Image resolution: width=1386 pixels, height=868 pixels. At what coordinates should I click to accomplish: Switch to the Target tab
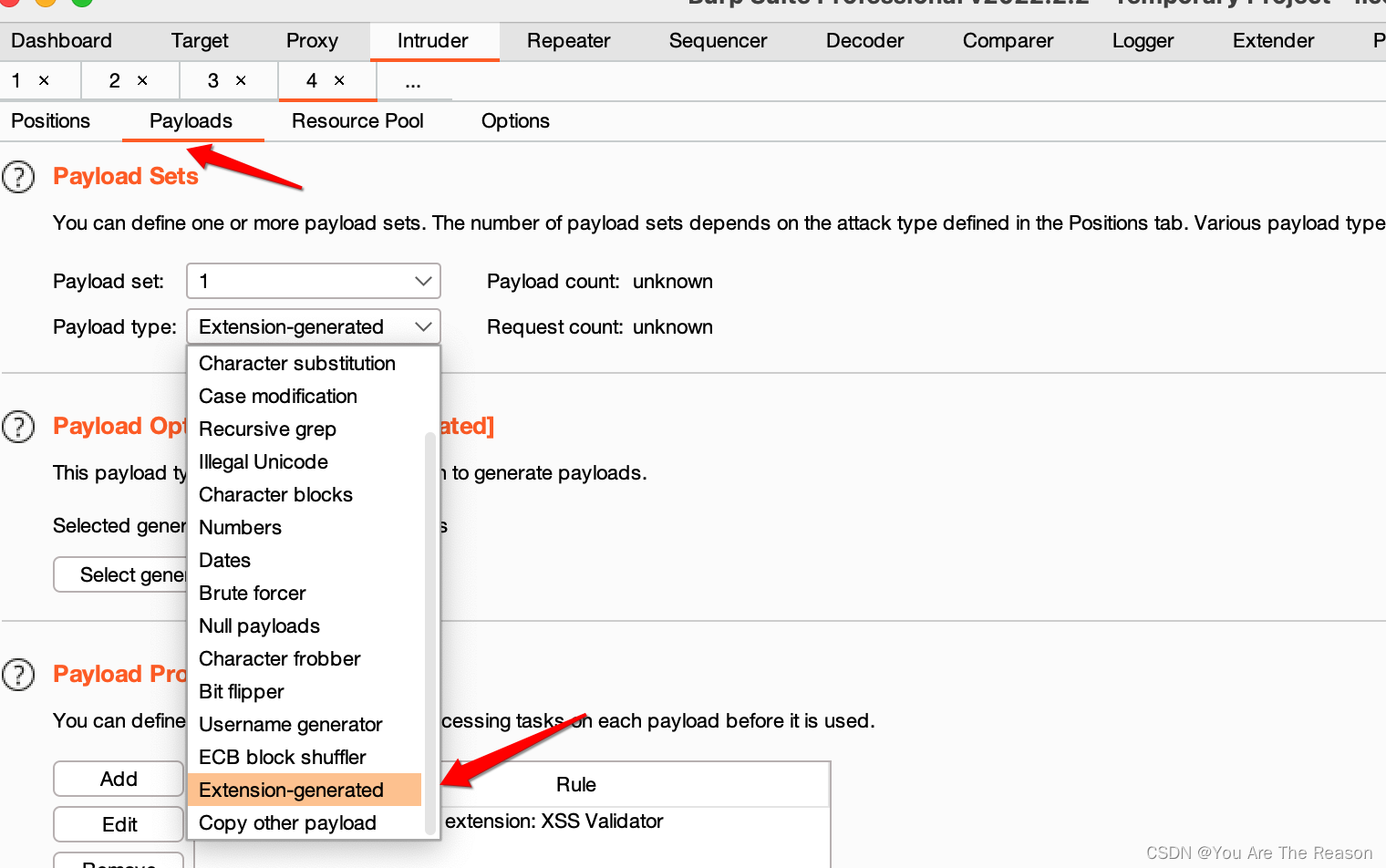[200, 41]
